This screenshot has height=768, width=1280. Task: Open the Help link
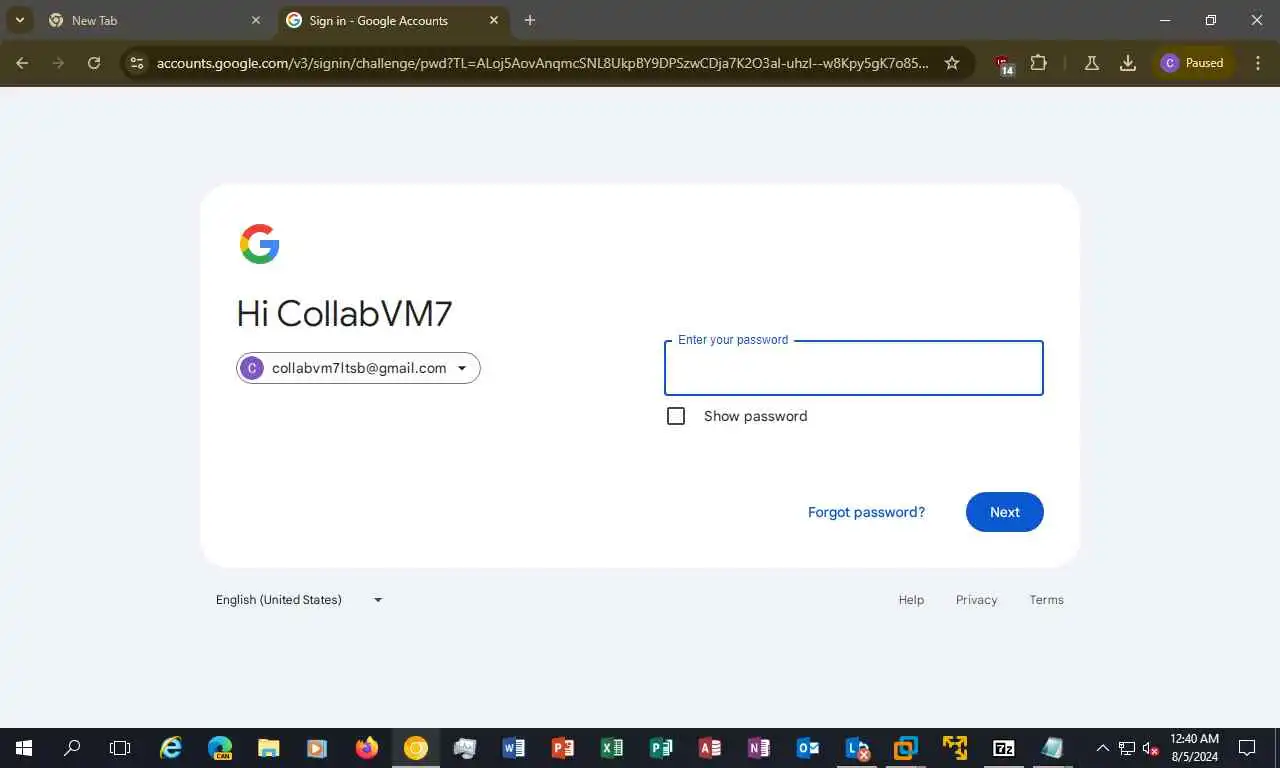911,600
